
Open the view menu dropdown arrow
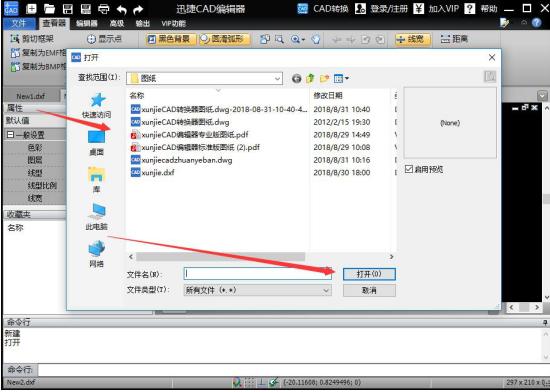347,78
